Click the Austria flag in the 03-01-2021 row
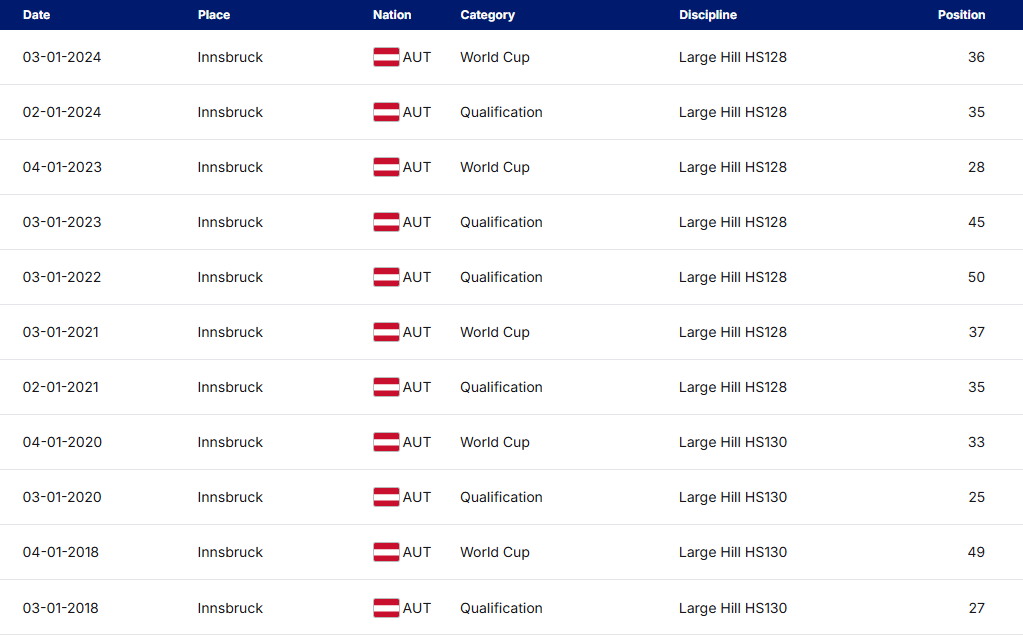The height and width of the screenshot is (635, 1023). coord(386,332)
